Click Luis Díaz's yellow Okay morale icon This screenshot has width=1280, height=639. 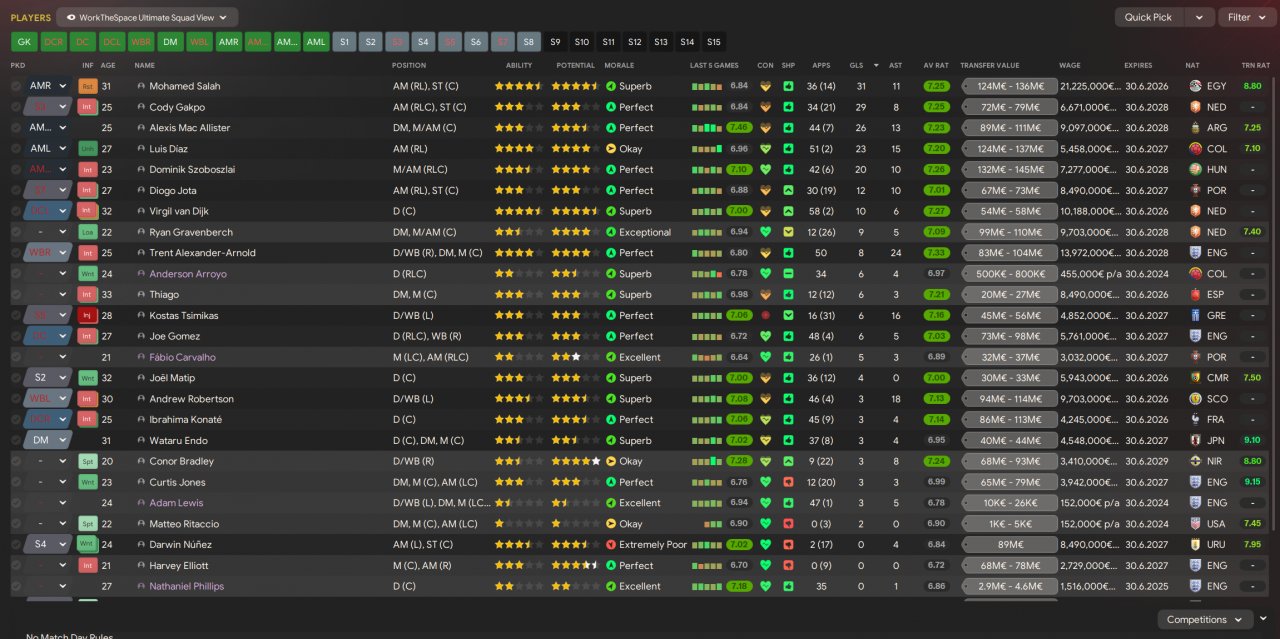611,149
